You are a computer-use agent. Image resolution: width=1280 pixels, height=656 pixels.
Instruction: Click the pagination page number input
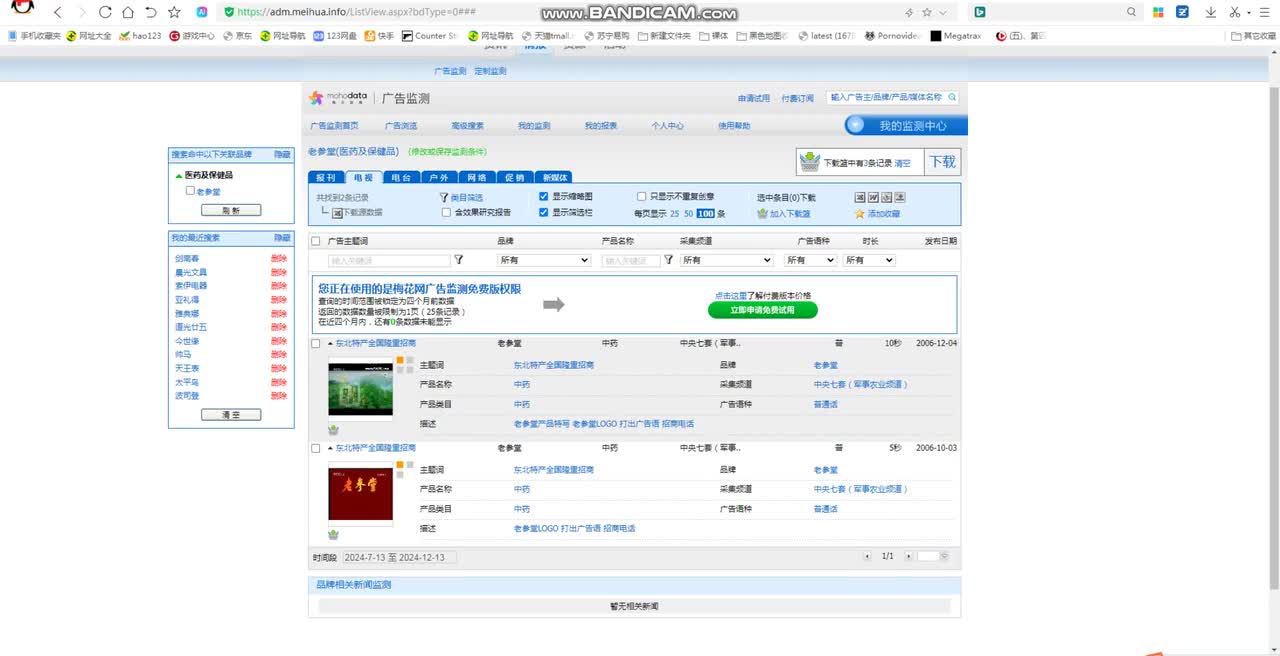coord(928,556)
